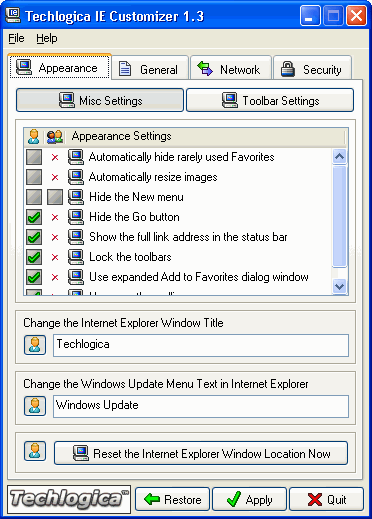Click computer icon for Show the full link address

[x=76, y=237]
